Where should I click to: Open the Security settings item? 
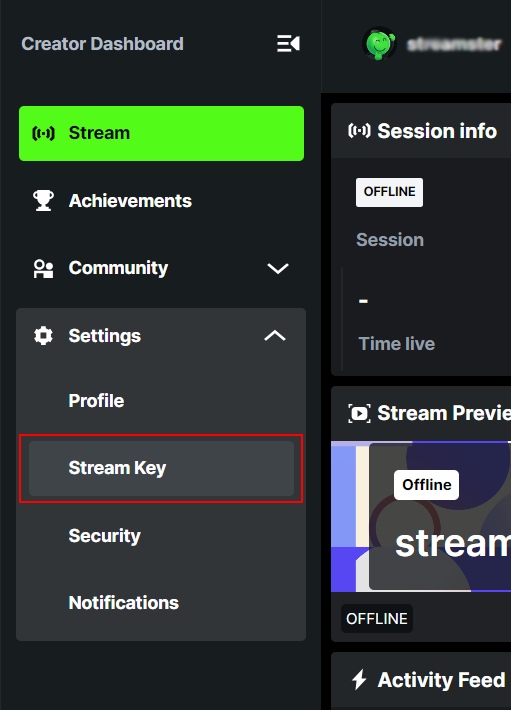(105, 536)
